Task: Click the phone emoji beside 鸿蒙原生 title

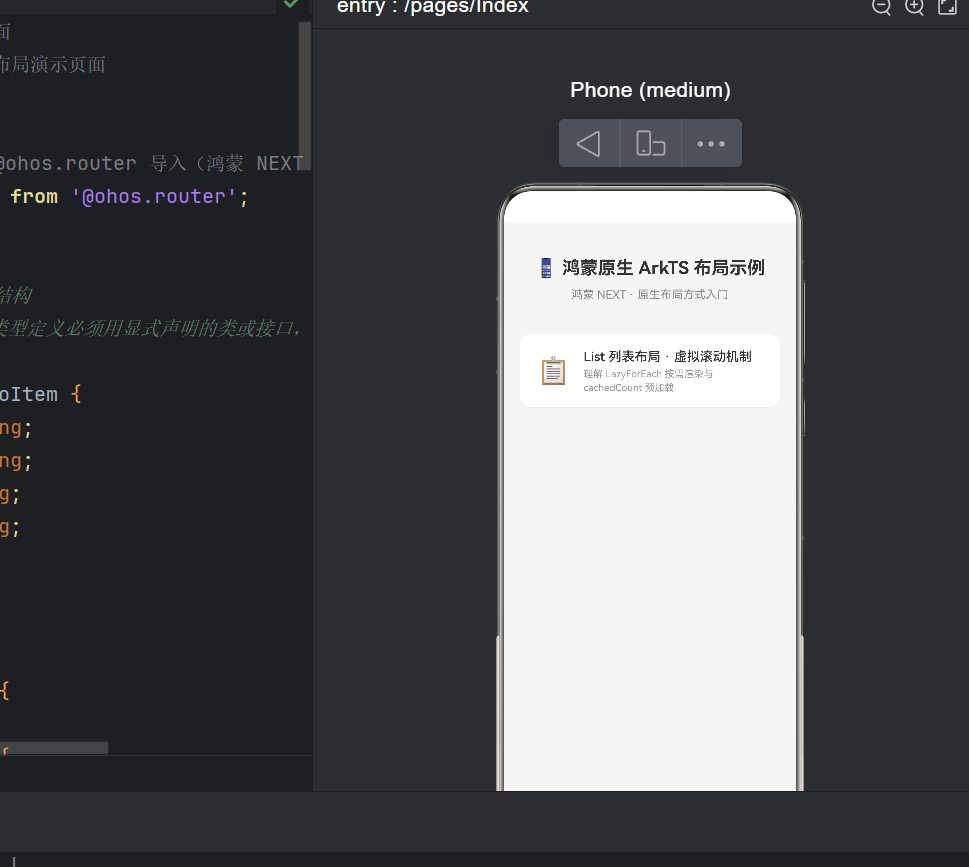Action: tap(546, 268)
